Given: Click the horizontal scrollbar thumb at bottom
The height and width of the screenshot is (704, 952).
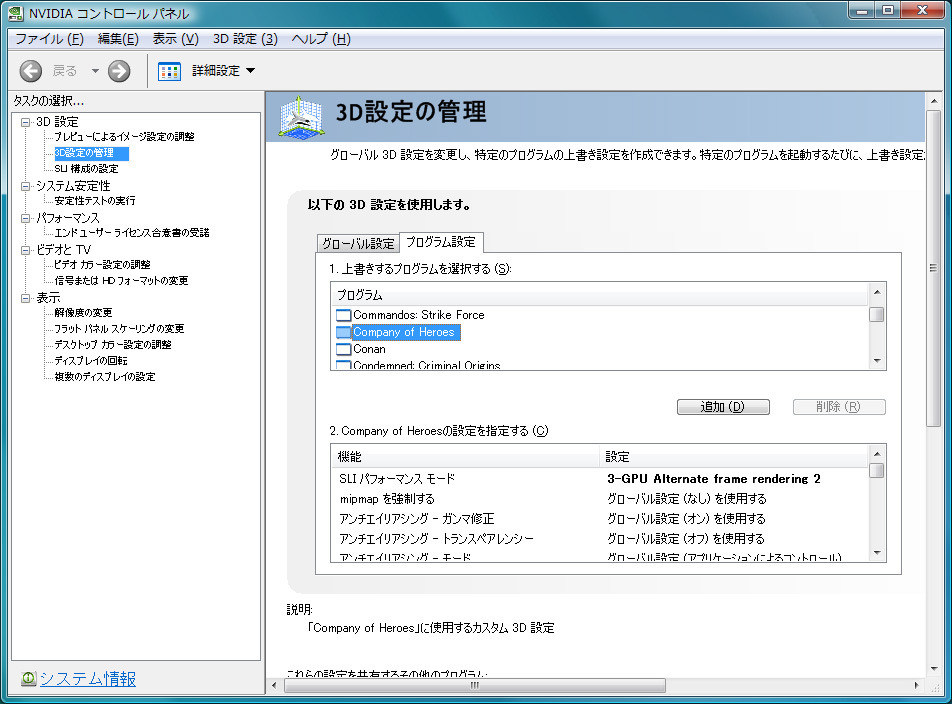Looking at the screenshot, I should (475, 685).
